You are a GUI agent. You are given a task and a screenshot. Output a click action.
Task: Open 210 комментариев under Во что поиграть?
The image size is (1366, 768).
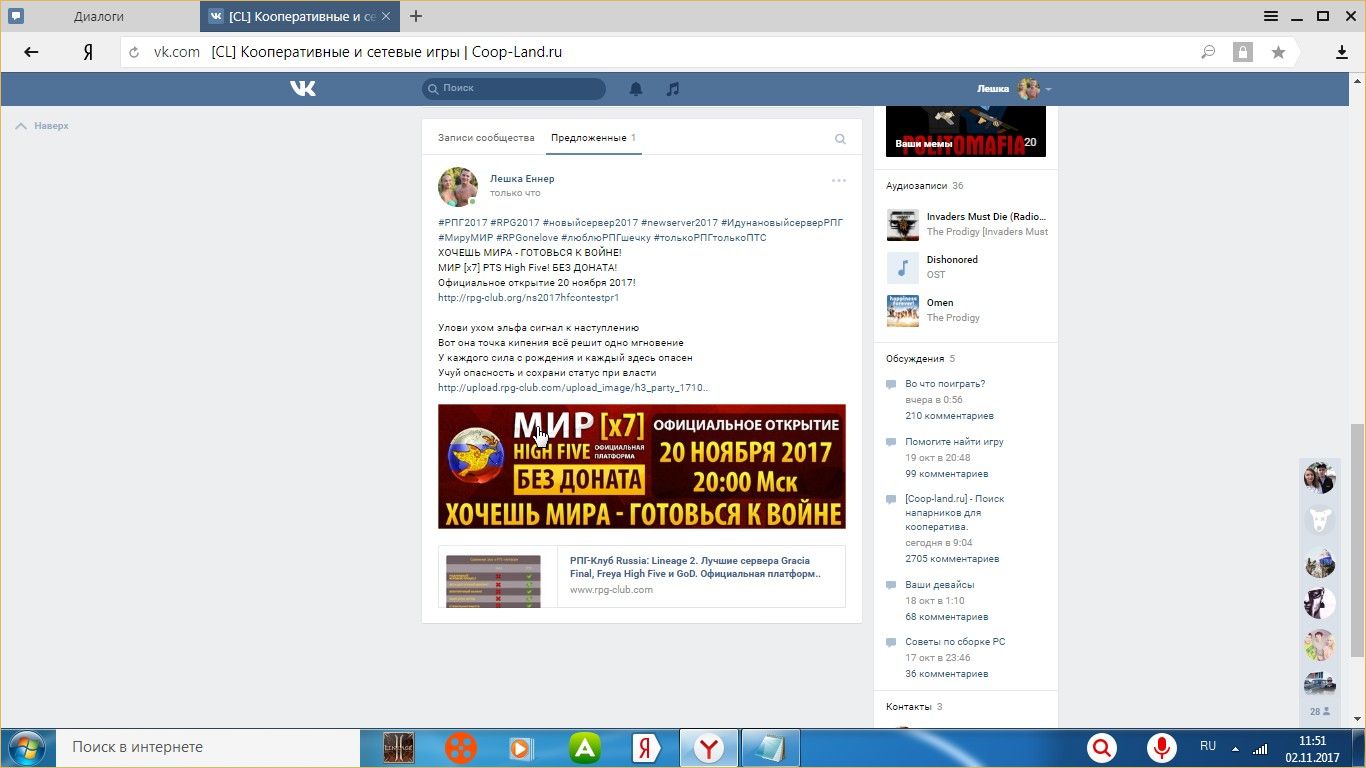pyautogui.click(x=949, y=416)
